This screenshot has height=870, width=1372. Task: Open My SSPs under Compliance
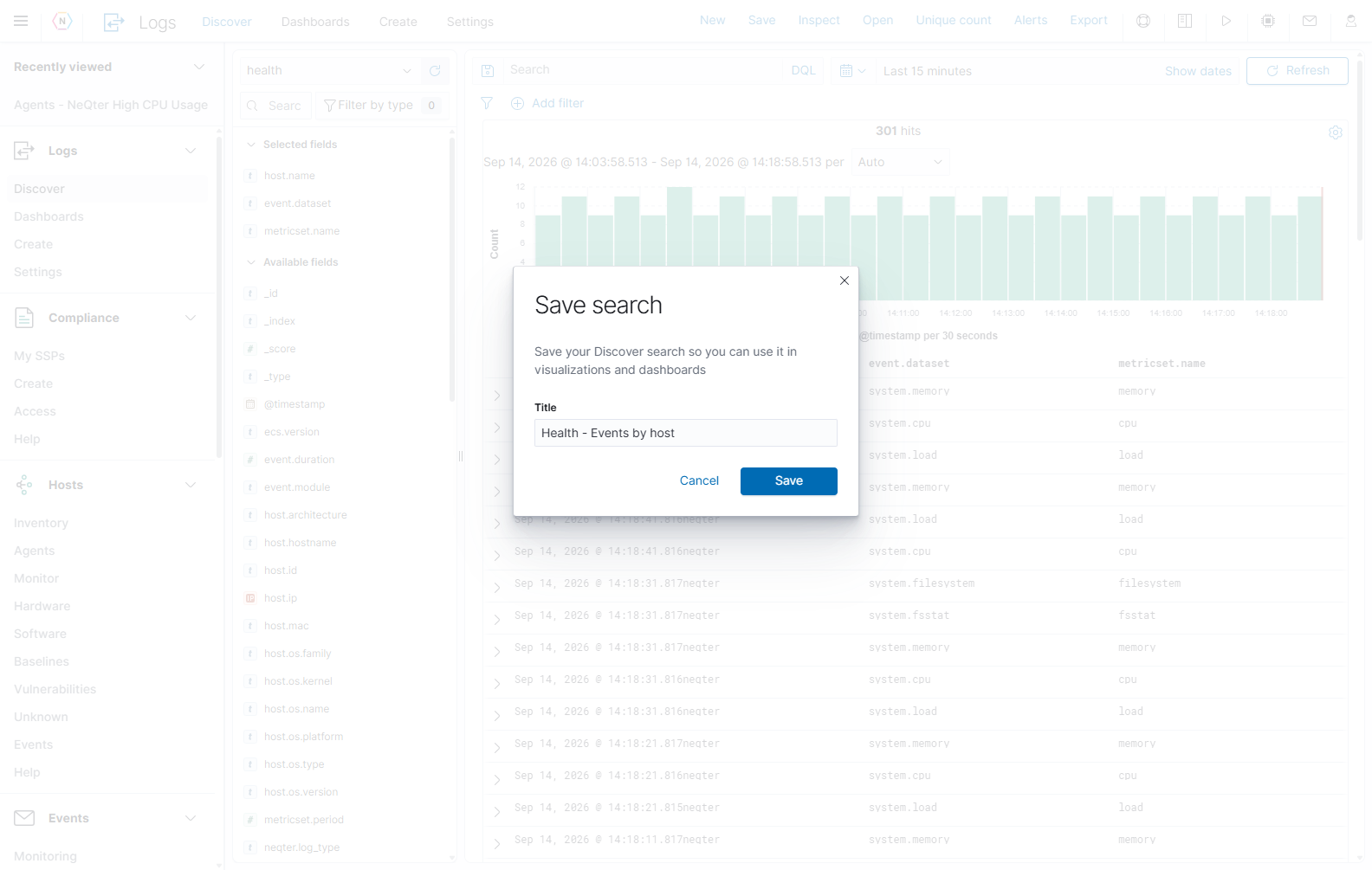(39, 356)
